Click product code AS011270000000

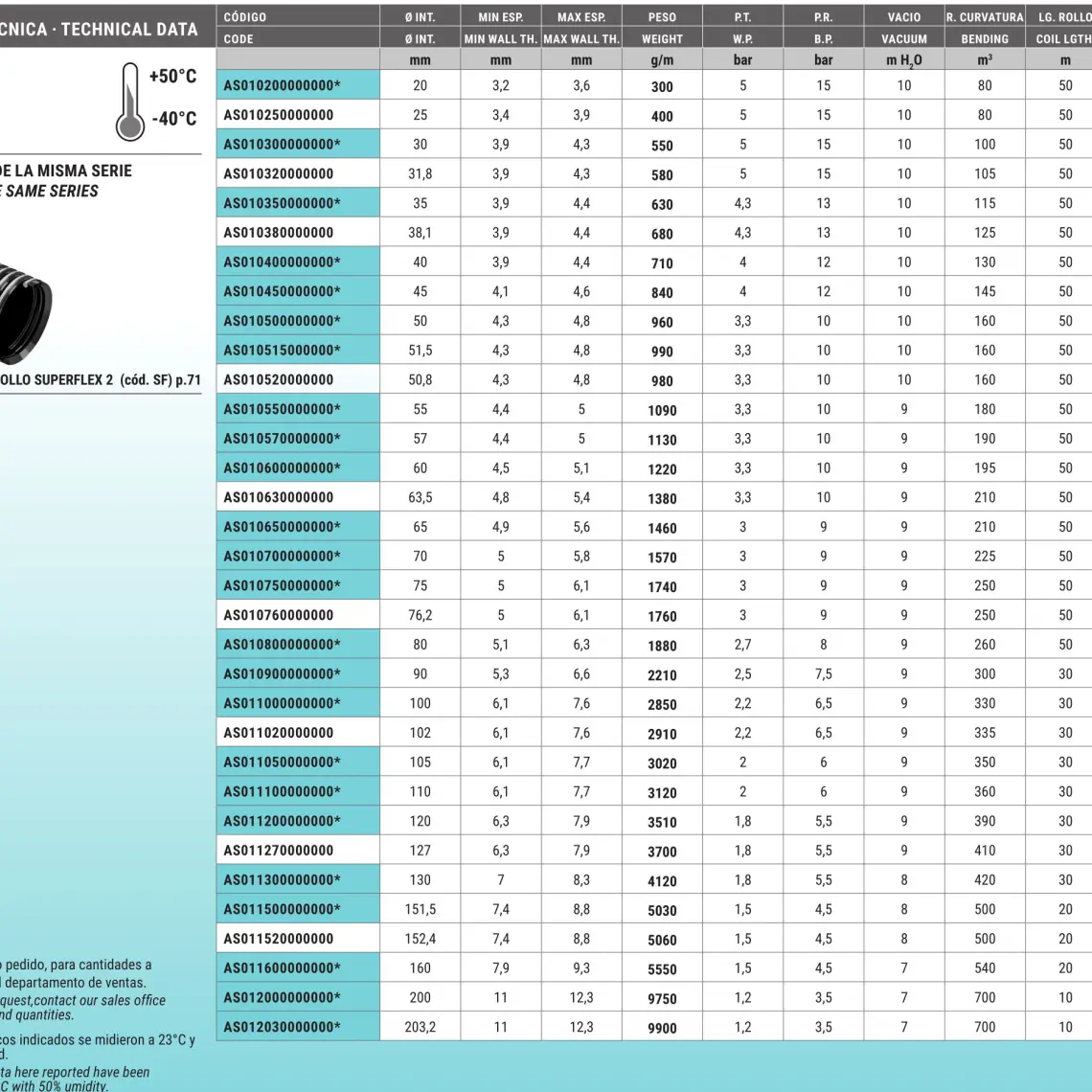pos(279,851)
